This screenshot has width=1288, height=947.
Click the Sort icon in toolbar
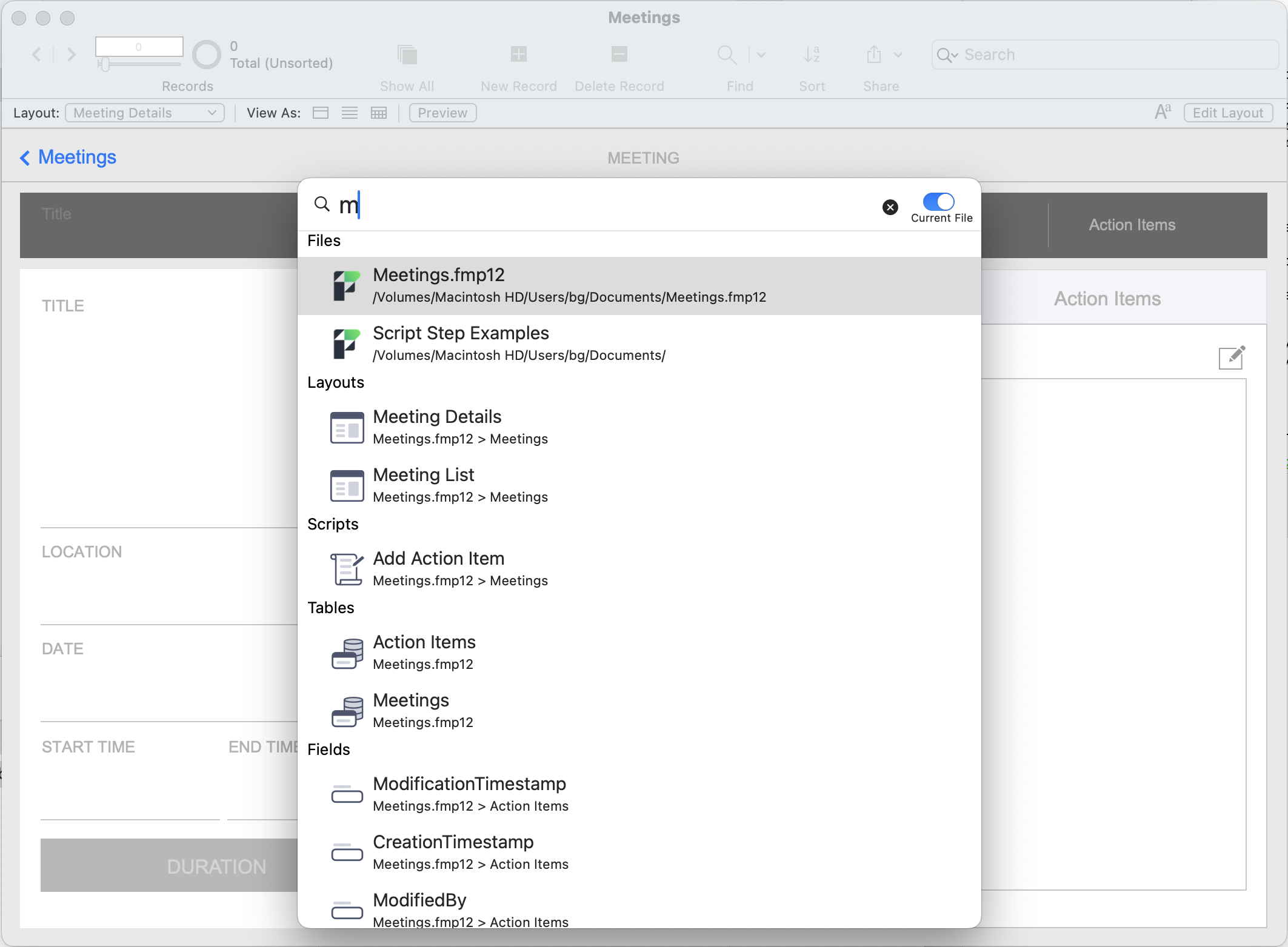pyautogui.click(x=812, y=55)
